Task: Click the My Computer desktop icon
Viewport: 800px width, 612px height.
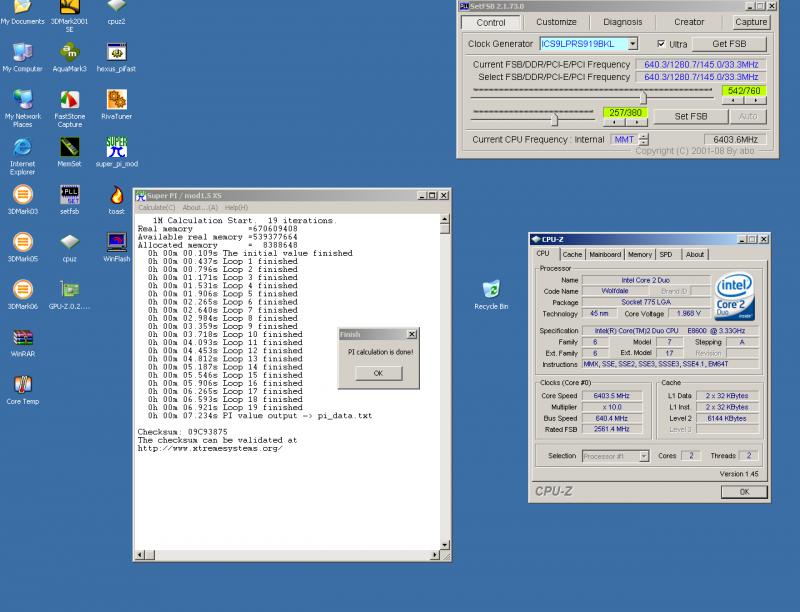Action: coord(22,57)
